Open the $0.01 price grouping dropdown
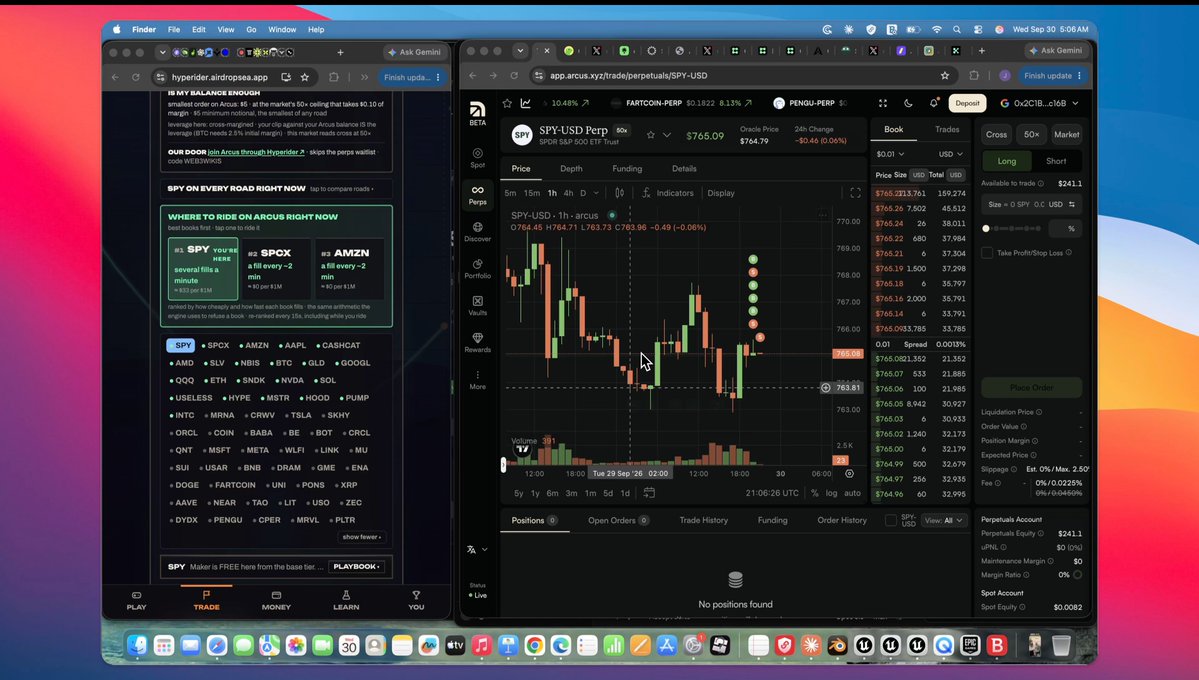 (x=890, y=155)
